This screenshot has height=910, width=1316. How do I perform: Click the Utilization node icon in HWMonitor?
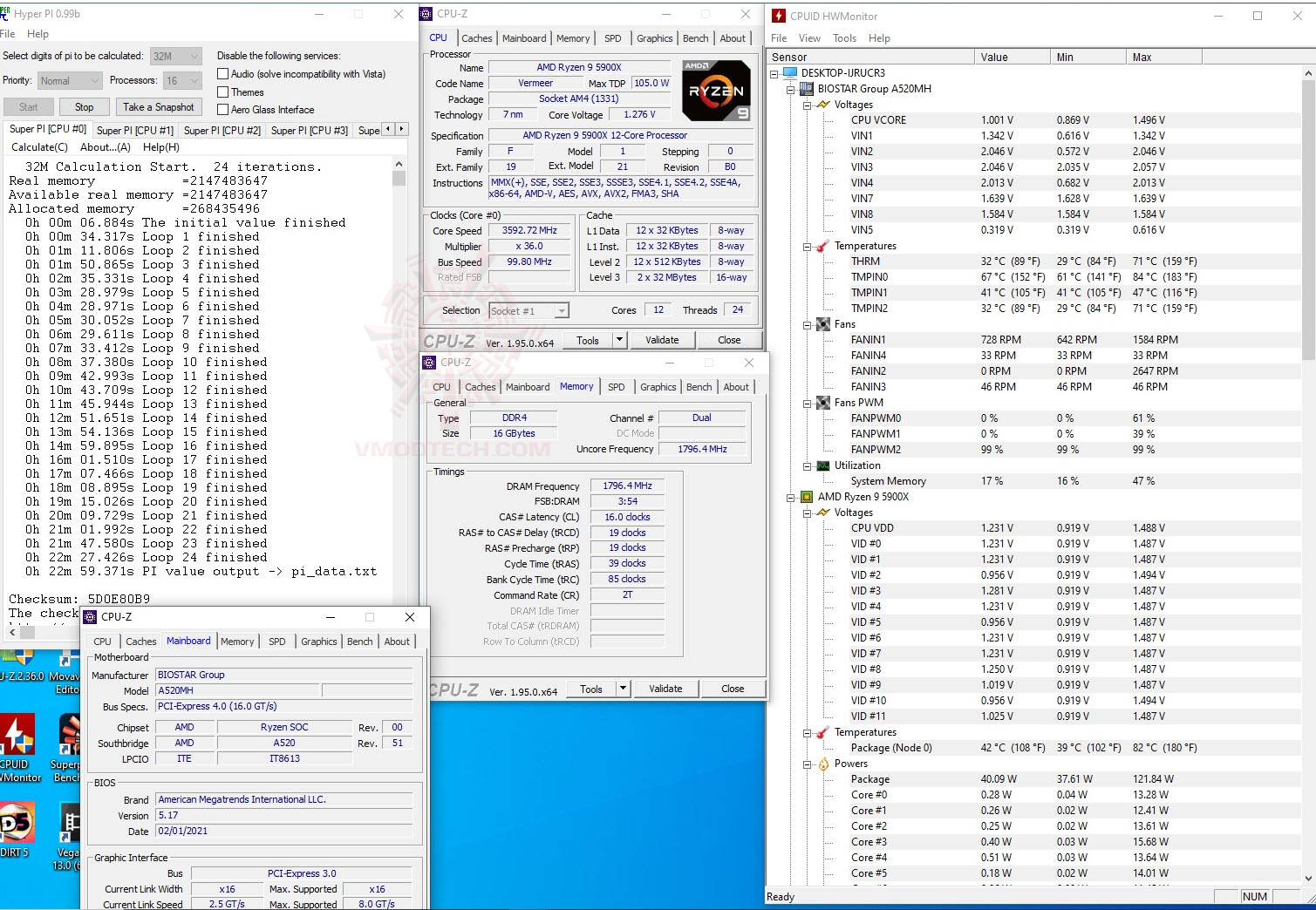tap(822, 465)
